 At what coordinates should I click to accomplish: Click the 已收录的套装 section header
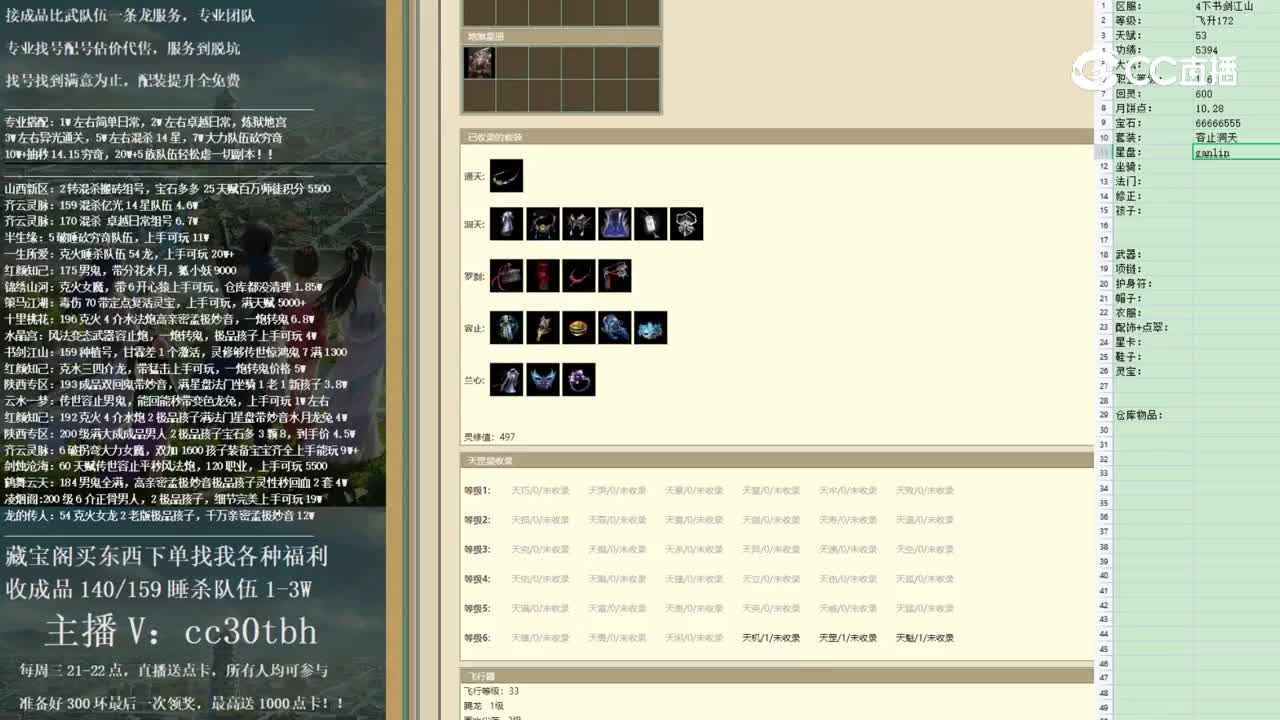tap(777, 137)
